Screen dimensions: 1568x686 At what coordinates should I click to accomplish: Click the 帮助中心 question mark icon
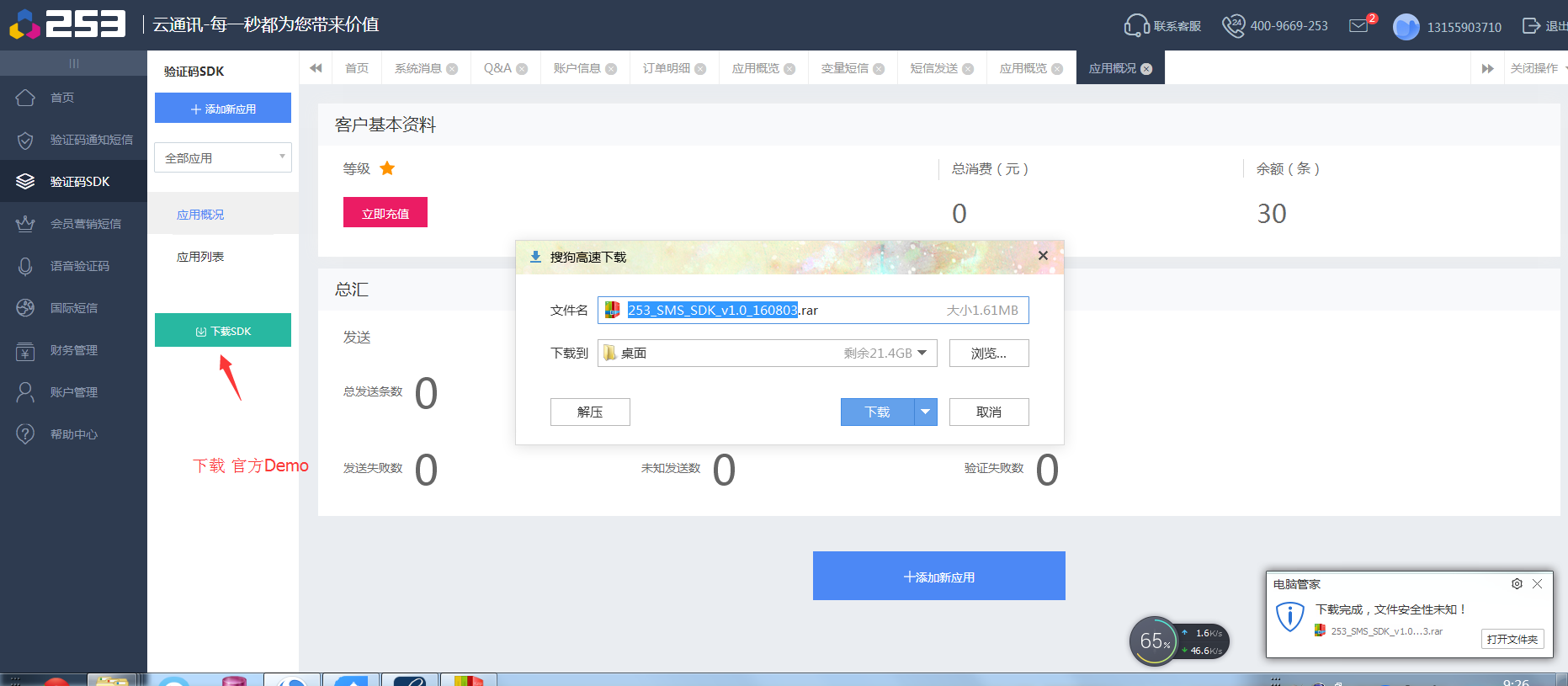point(25,434)
